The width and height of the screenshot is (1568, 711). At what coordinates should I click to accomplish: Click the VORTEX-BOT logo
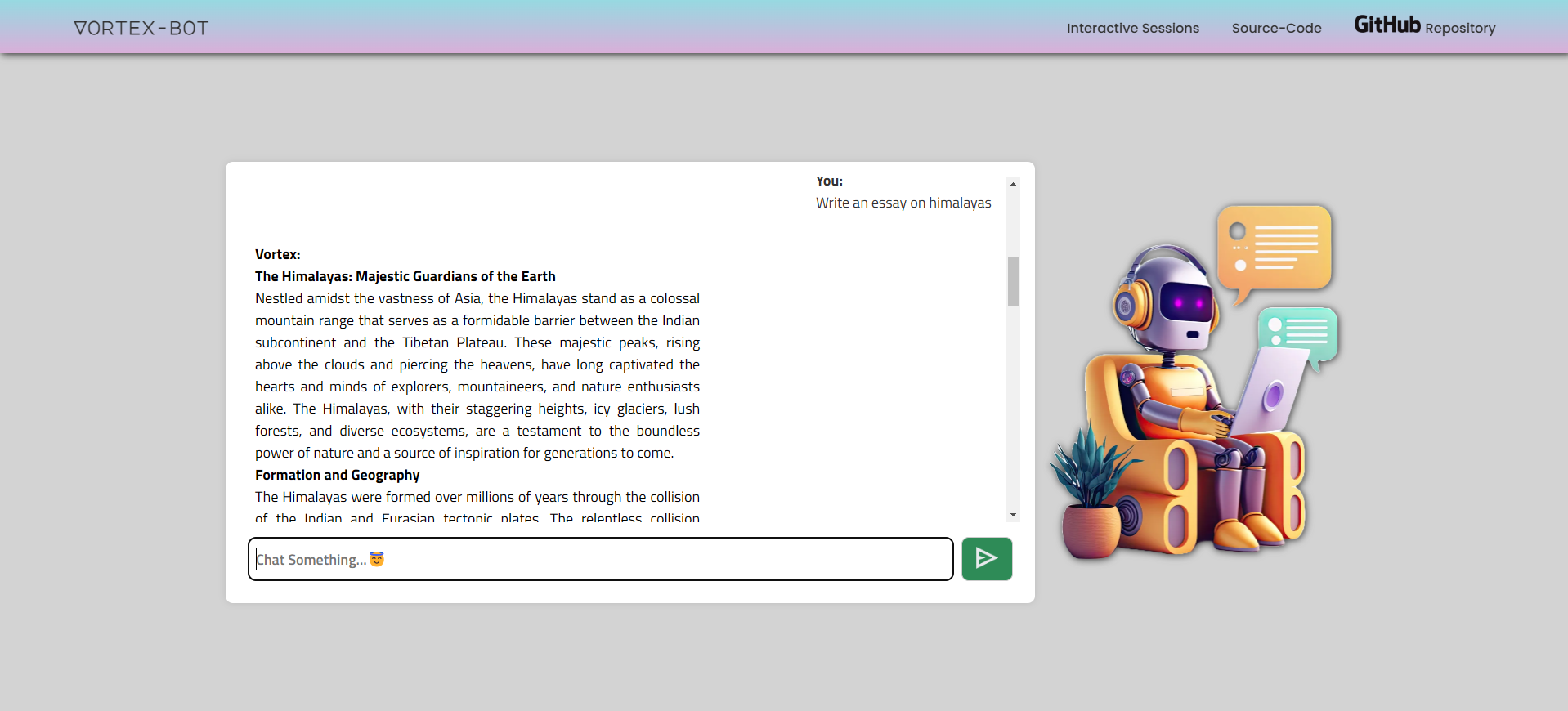[141, 28]
